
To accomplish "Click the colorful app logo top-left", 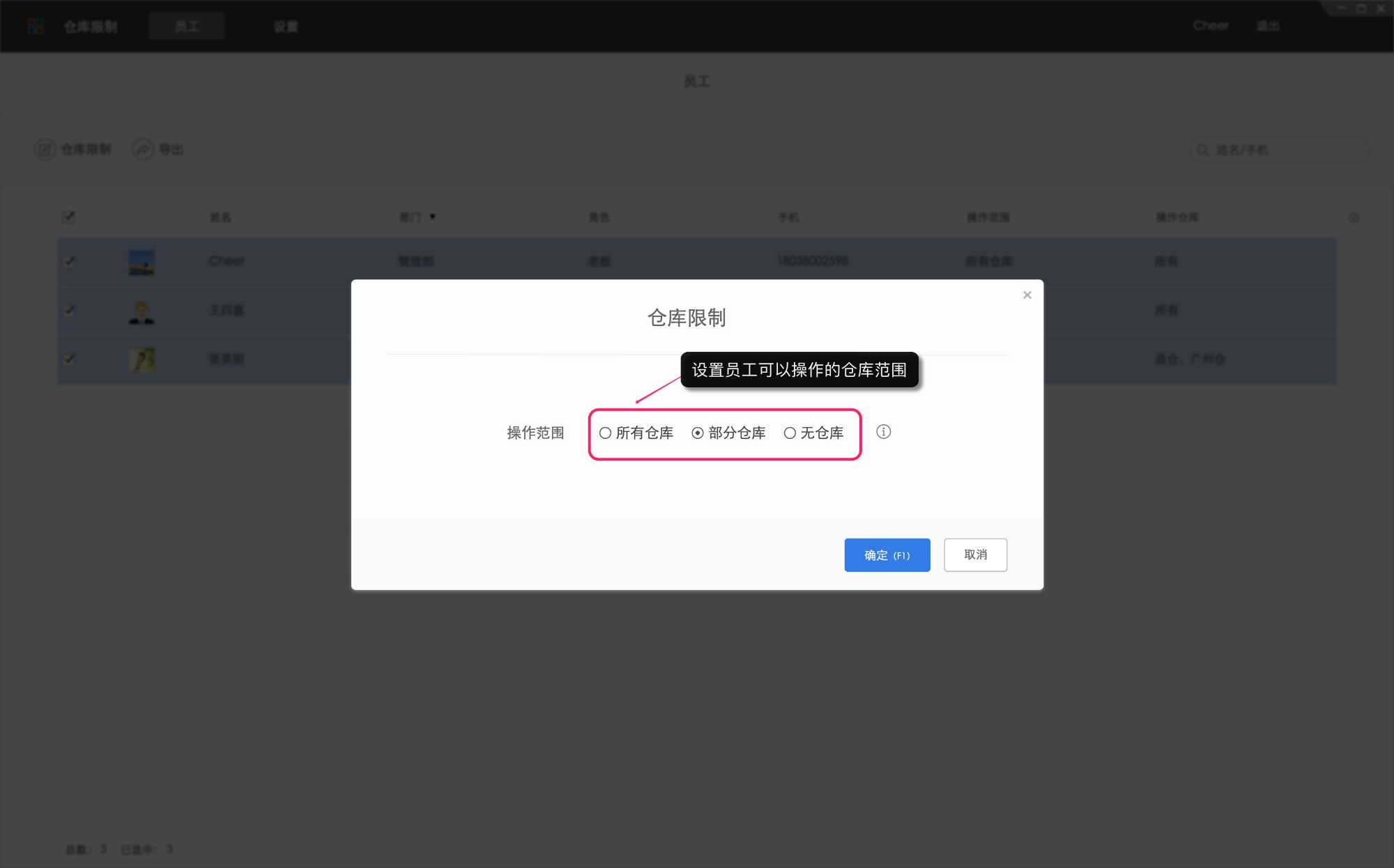I will click(34, 26).
